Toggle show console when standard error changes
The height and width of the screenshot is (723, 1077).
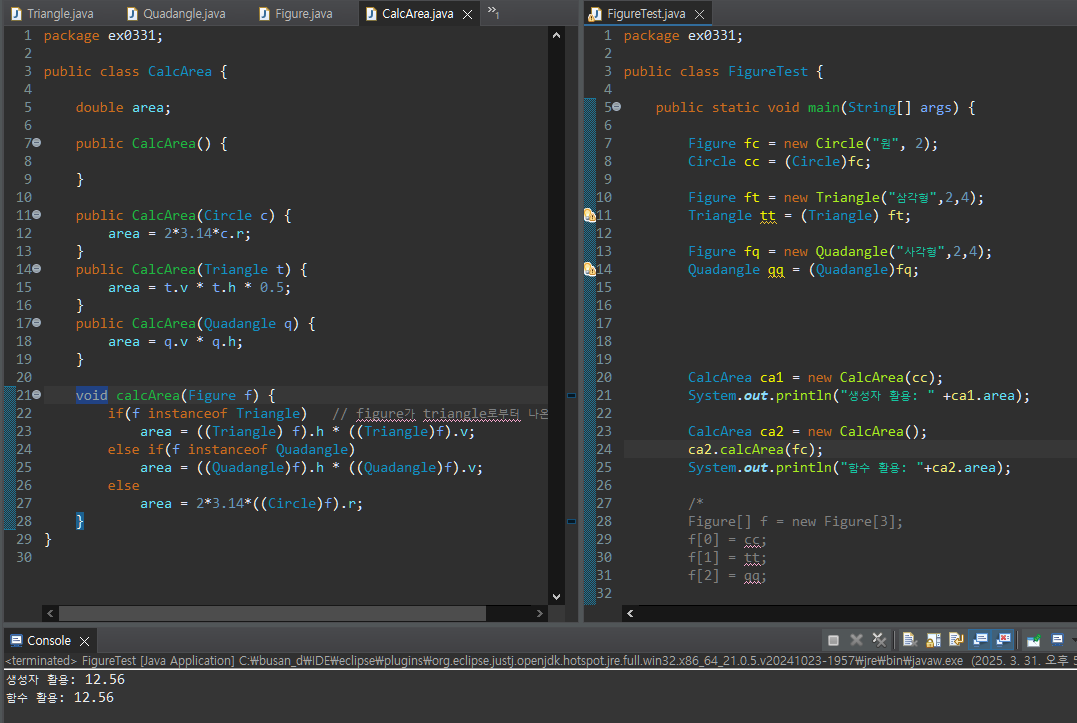click(1003, 640)
